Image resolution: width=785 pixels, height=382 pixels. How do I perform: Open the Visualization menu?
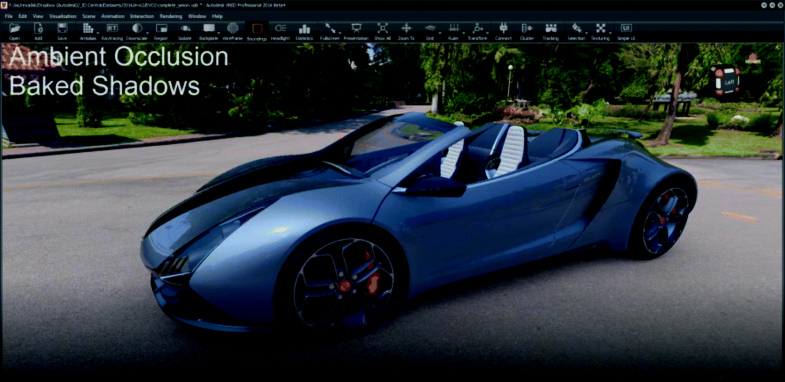pos(63,16)
